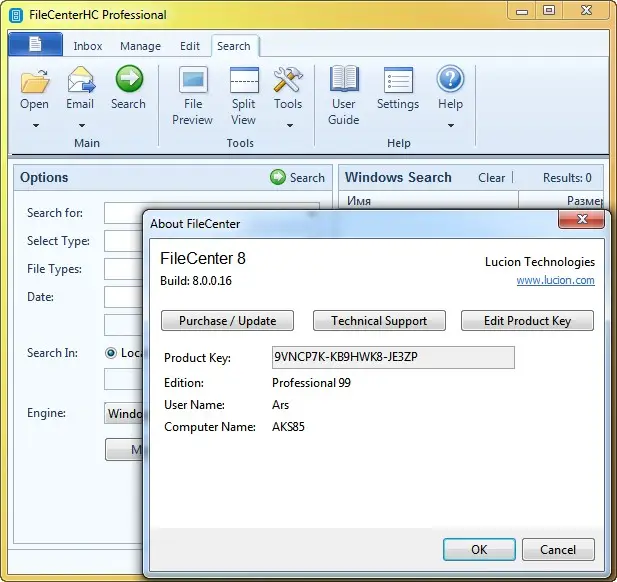617x582 pixels.
Task: Click the Product Key text field
Action: [x=393, y=357]
